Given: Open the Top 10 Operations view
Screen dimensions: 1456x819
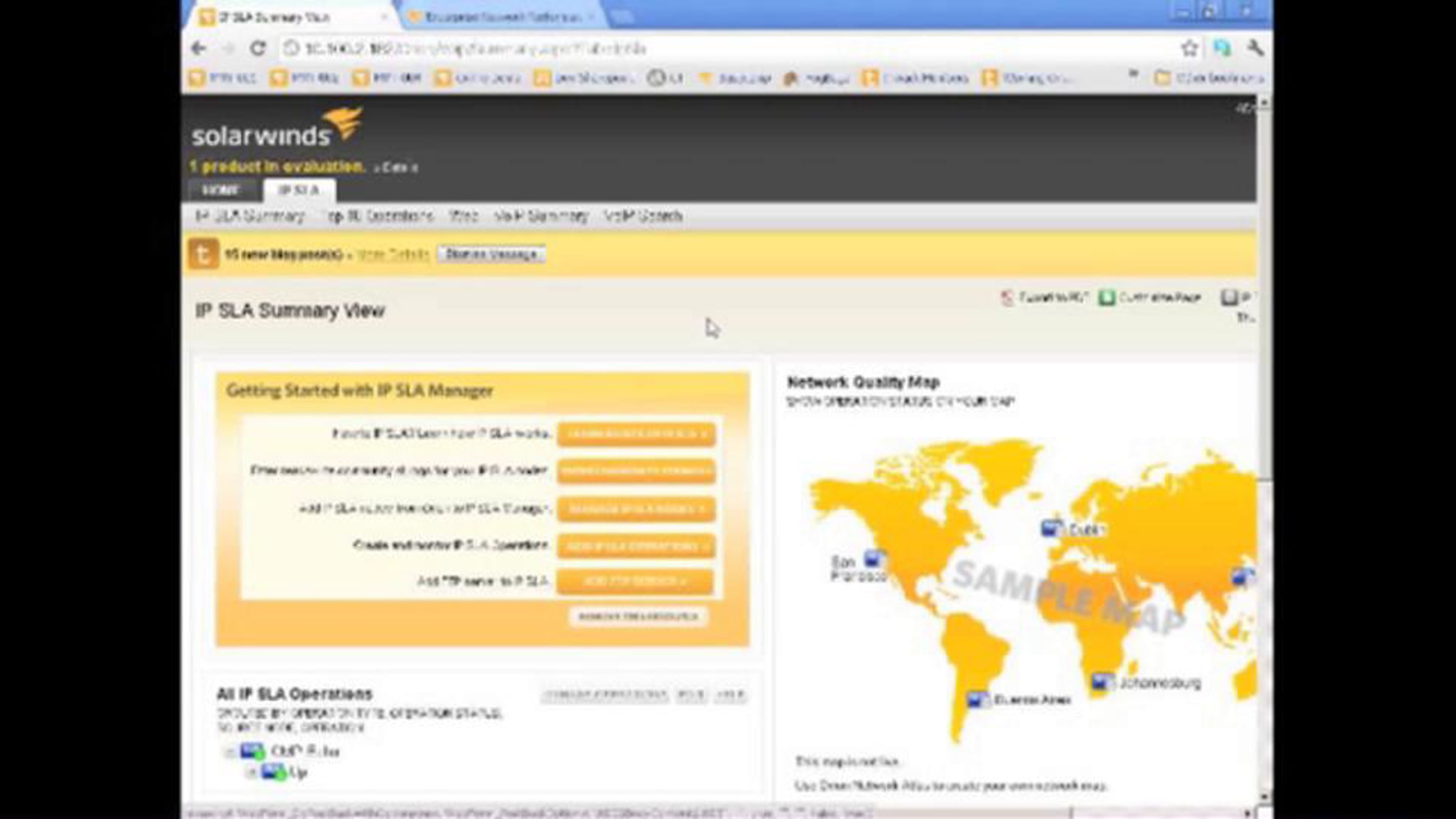Looking at the screenshot, I should pyautogui.click(x=380, y=216).
